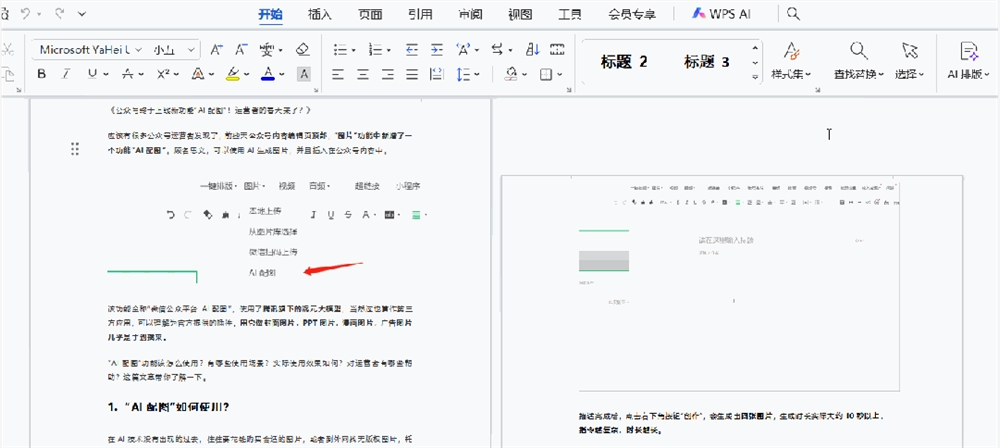The width and height of the screenshot is (1000, 448).
Task: Undo the last action
Action: (26, 13)
